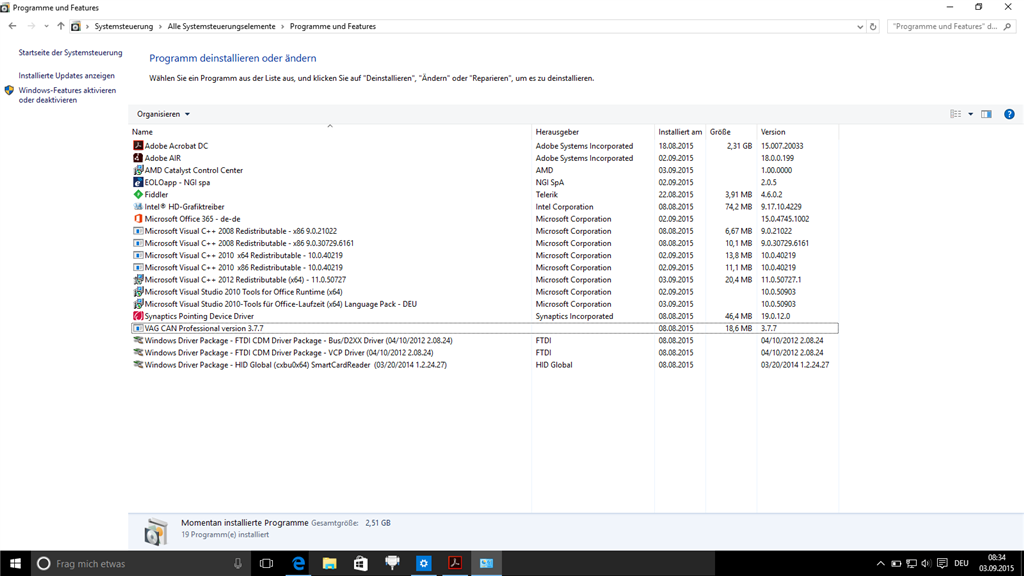
Task: Sort by the Name column header
Action: pos(330,132)
